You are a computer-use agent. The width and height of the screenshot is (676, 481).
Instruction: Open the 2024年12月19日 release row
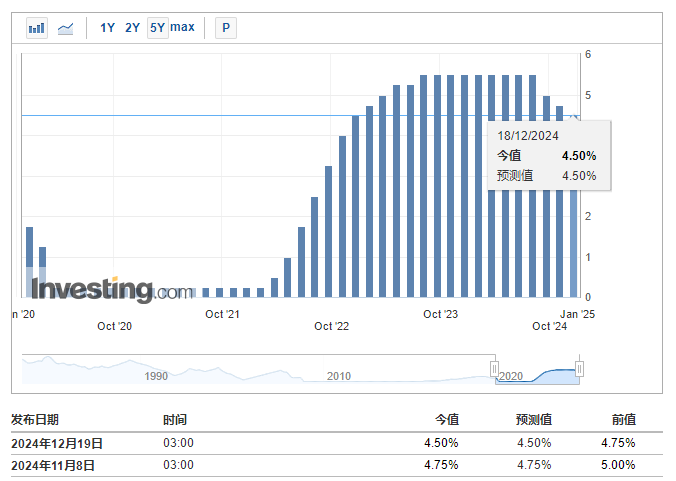coord(57,443)
